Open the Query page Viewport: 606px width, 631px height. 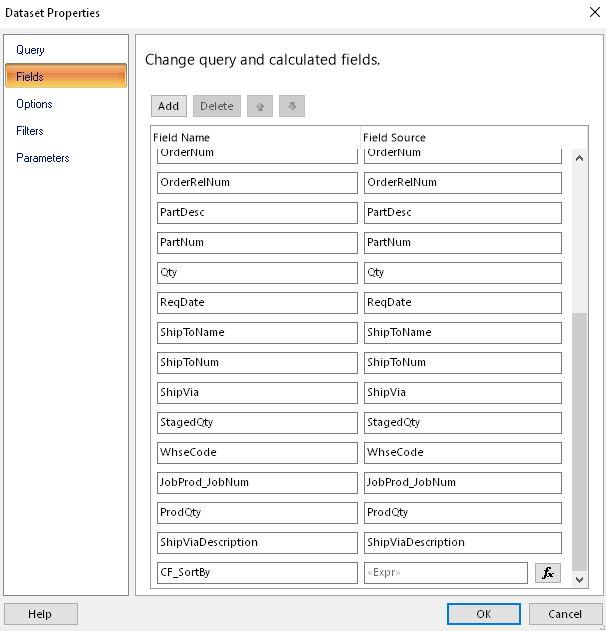click(30, 50)
